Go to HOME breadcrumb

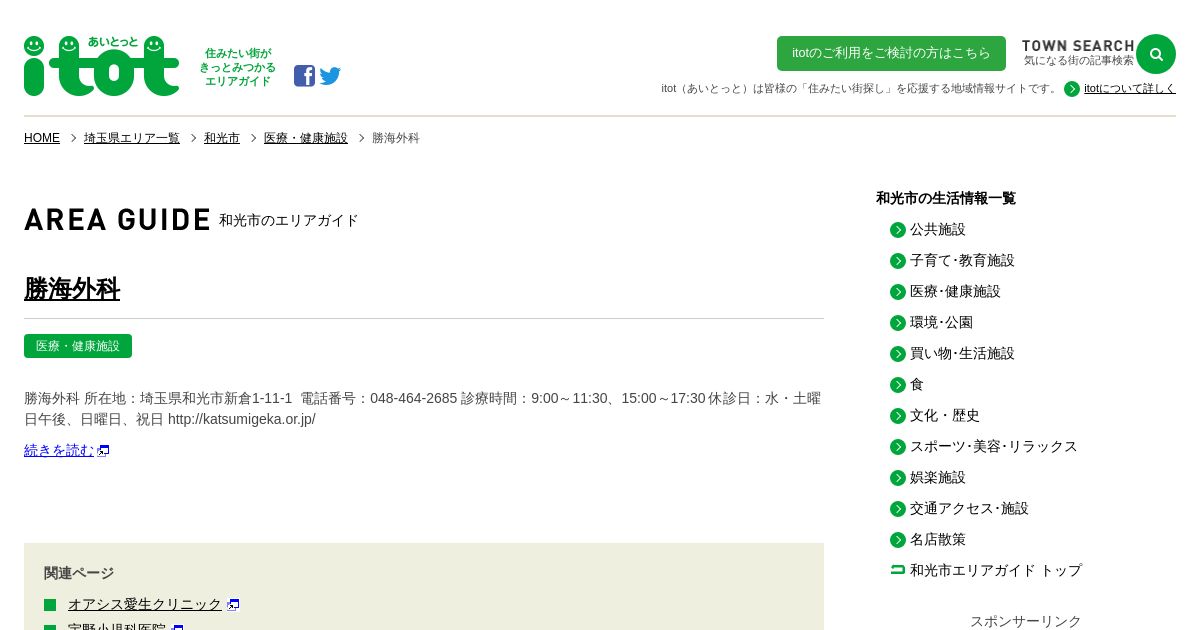click(42, 138)
